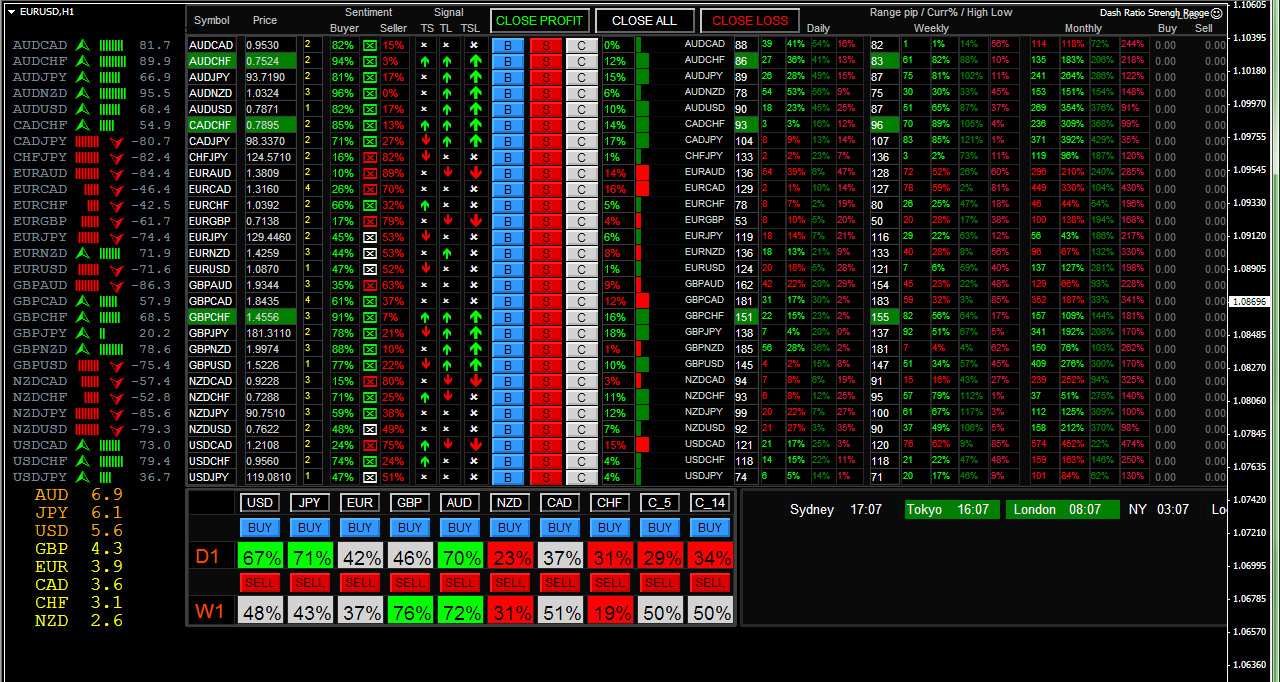The image size is (1280, 682).
Task: Click the CADCHF green TSL up arrow
Action: [x=474, y=126]
